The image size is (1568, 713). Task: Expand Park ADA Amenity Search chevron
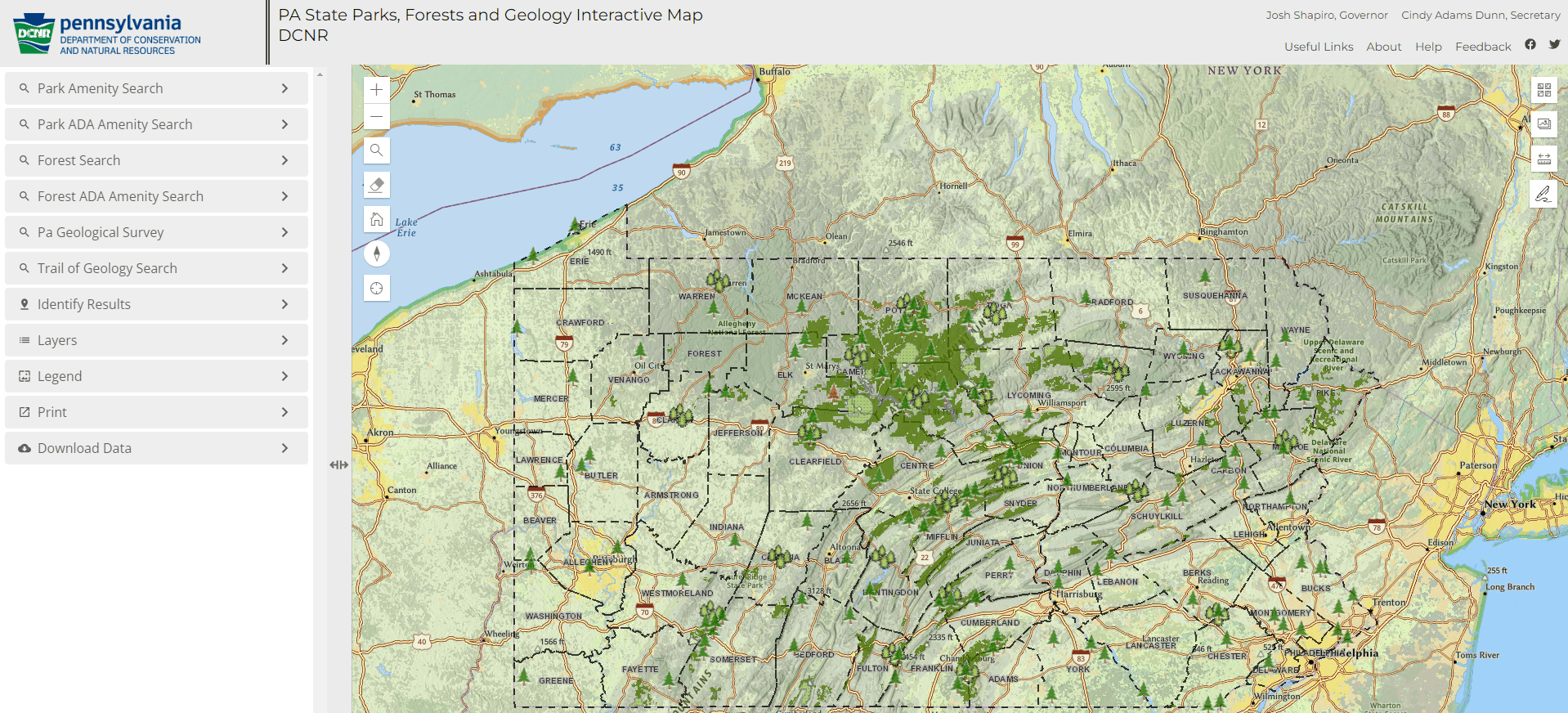tap(284, 124)
